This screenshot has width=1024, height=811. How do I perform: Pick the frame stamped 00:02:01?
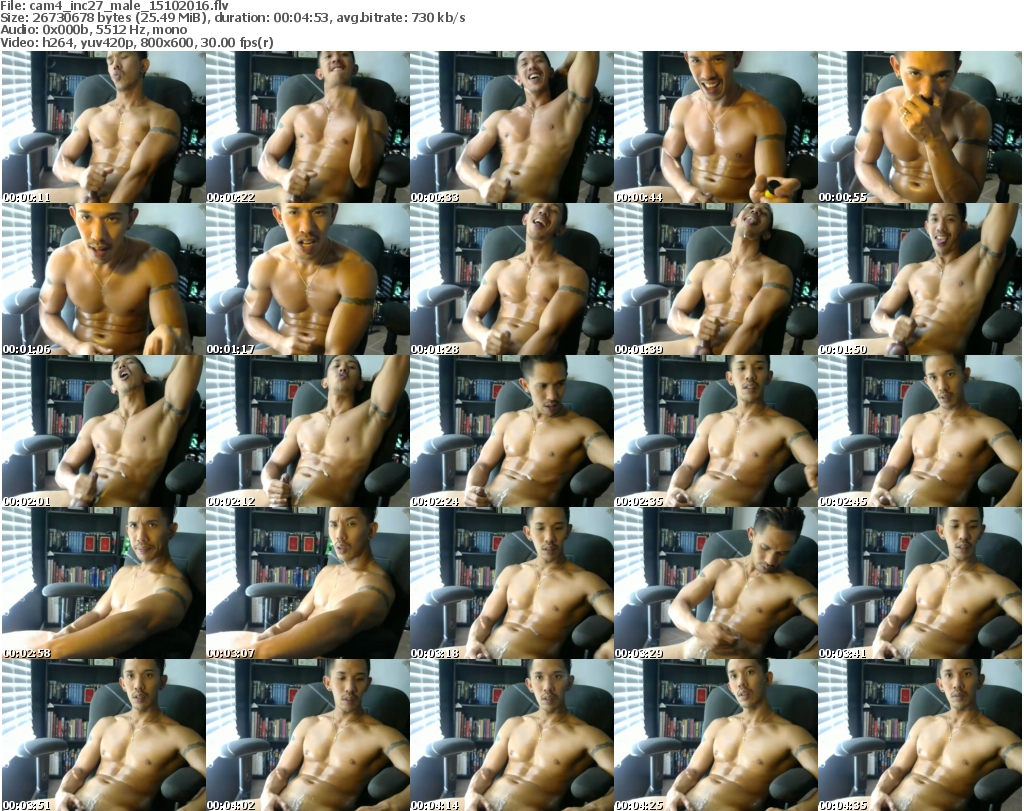(103, 432)
